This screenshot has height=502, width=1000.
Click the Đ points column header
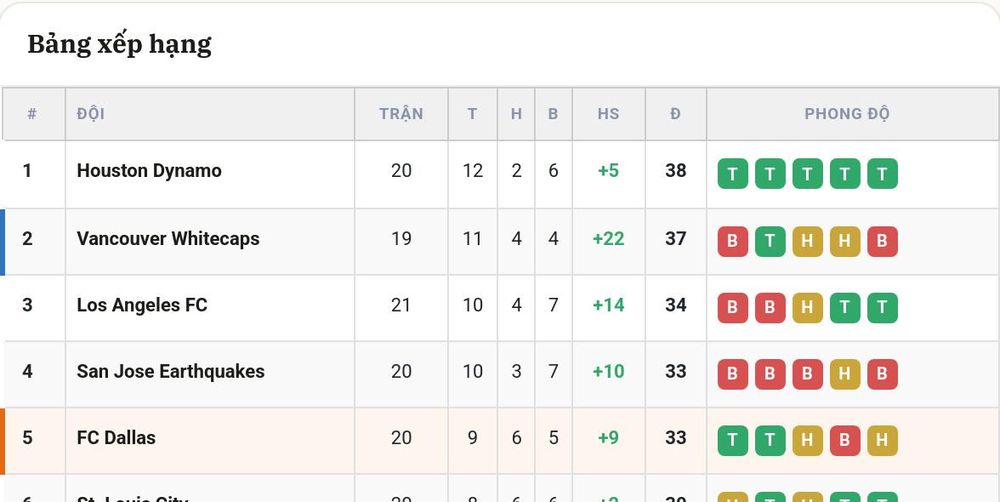click(x=675, y=114)
